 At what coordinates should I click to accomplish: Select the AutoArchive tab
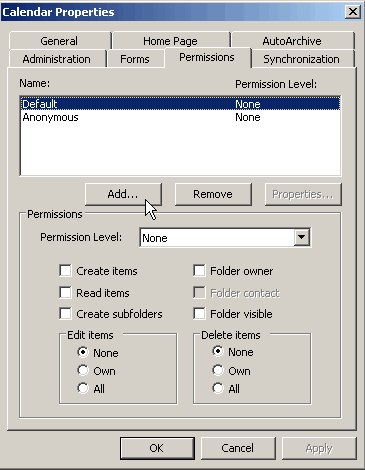pyautogui.click(x=293, y=41)
